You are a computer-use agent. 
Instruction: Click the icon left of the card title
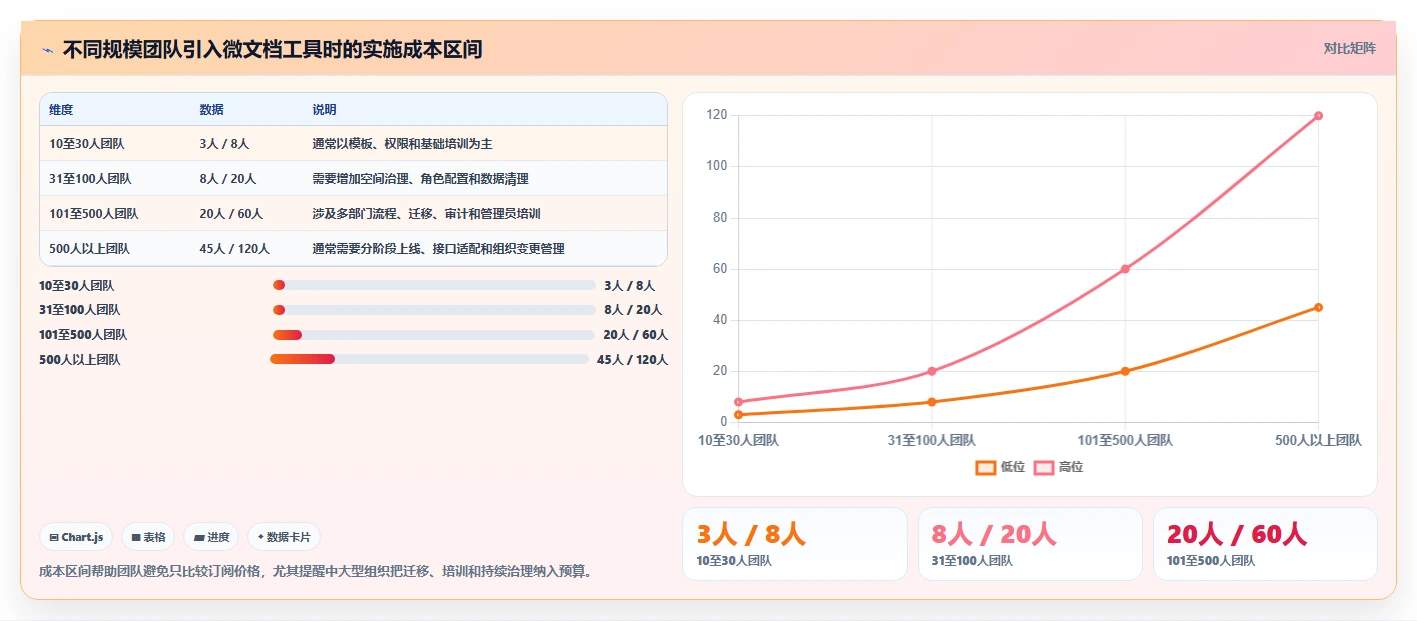tap(48, 49)
